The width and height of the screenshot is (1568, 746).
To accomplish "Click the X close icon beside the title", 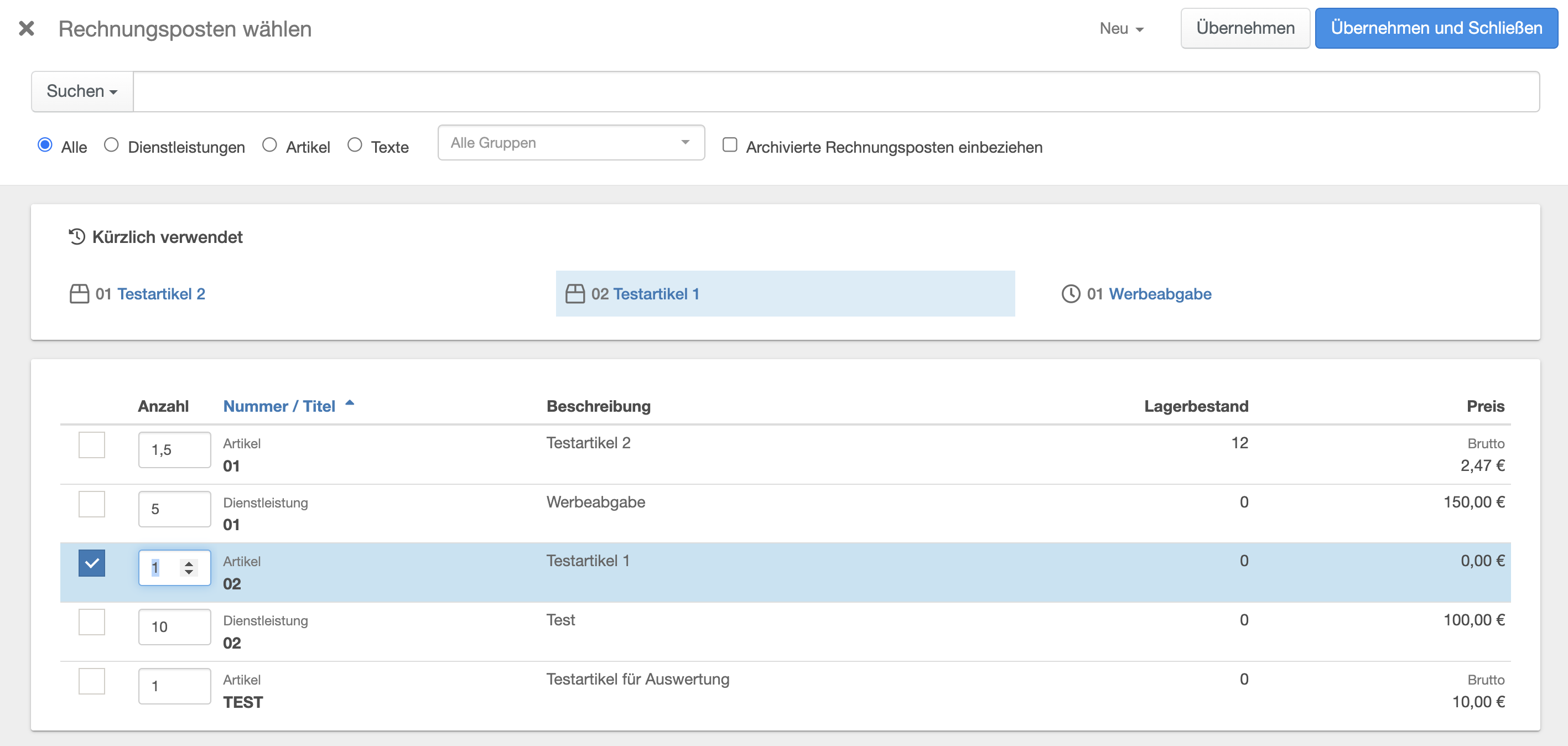I will click(26, 29).
